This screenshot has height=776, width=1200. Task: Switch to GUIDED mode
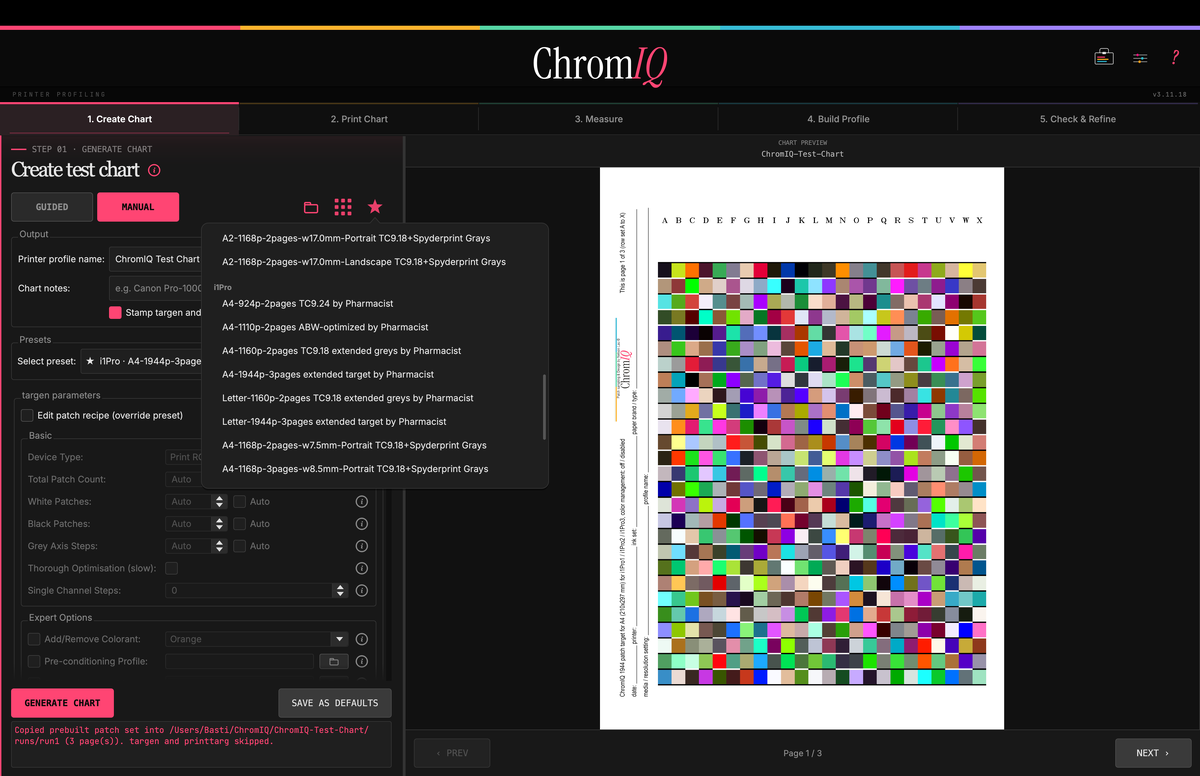coord(52,207)
